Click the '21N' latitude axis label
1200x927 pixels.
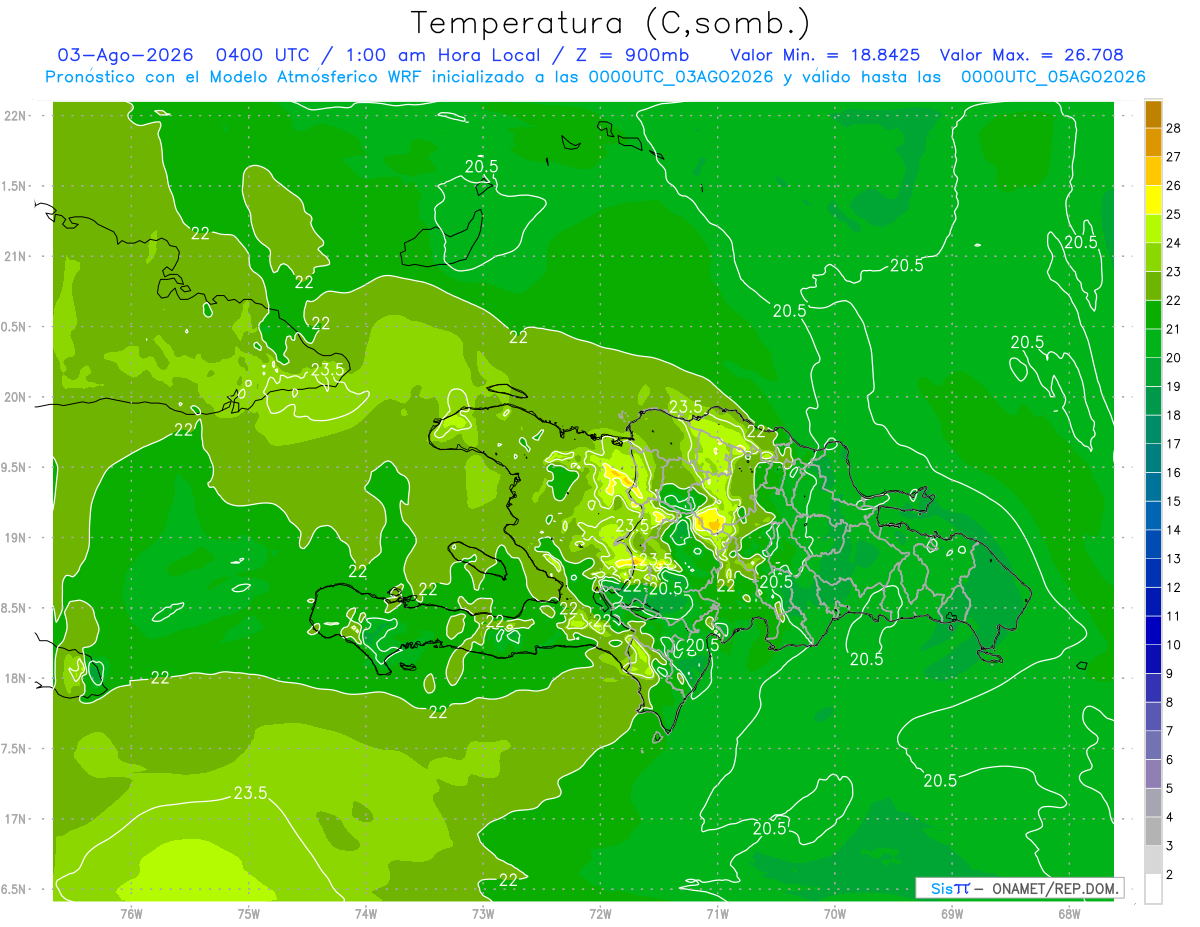[15, 256]
